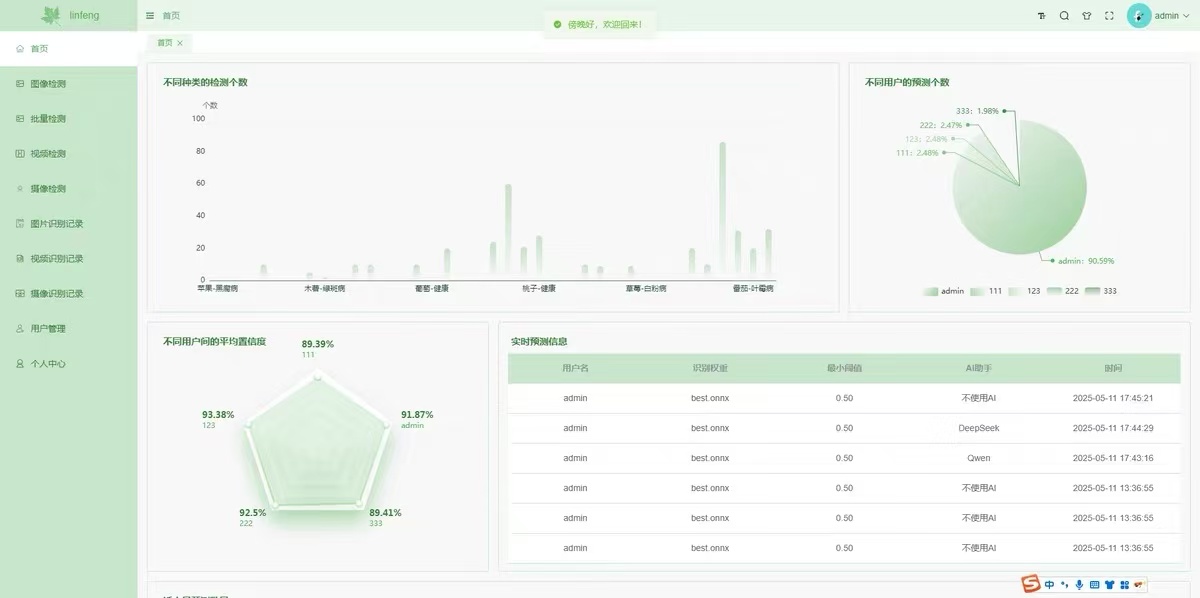The height and width of the screenshot is (598, 1200).
Task: Open 视频检测 sidebar menu
Action: 68,154
